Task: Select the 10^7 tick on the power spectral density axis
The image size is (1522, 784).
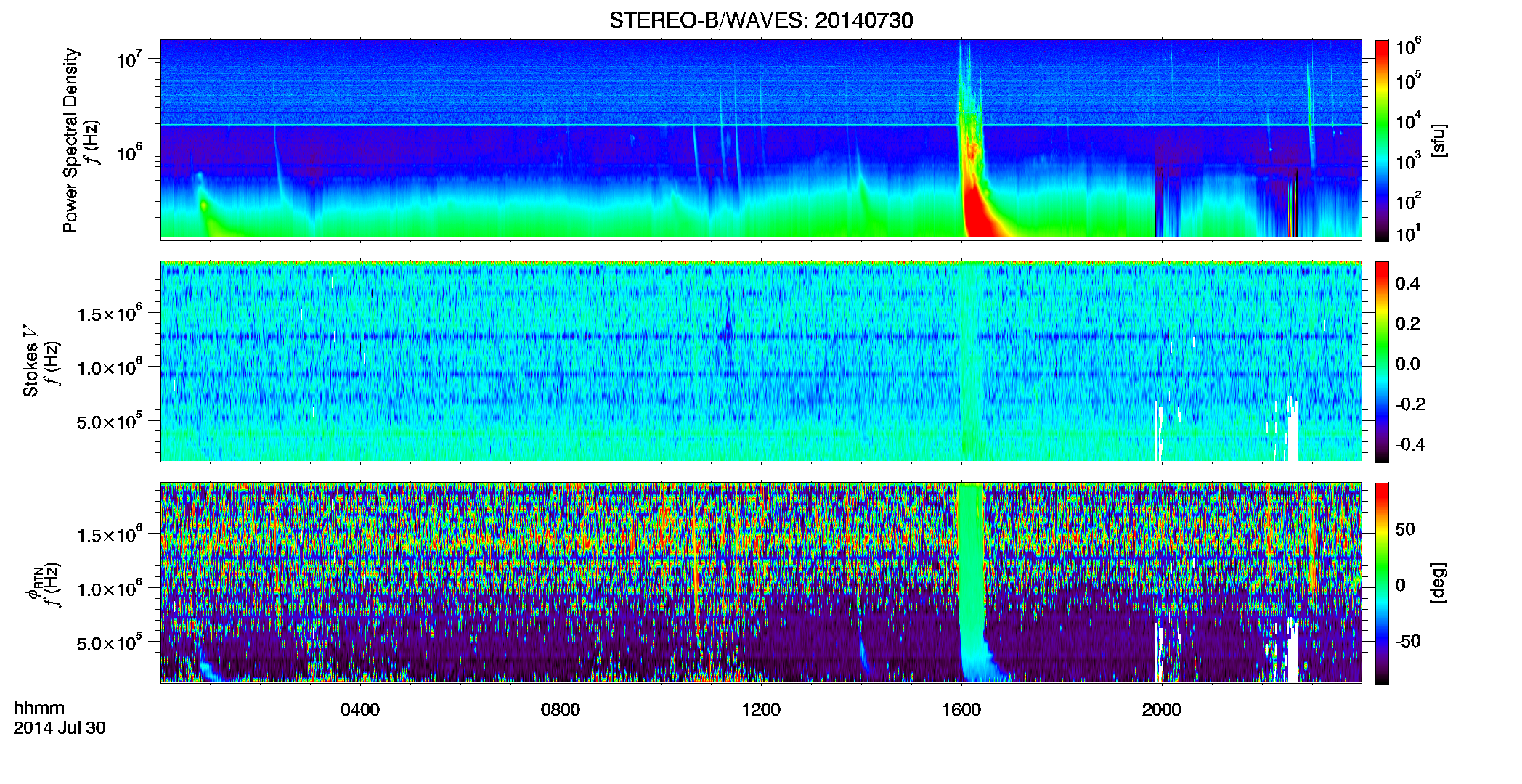Action: coord(129,59)
